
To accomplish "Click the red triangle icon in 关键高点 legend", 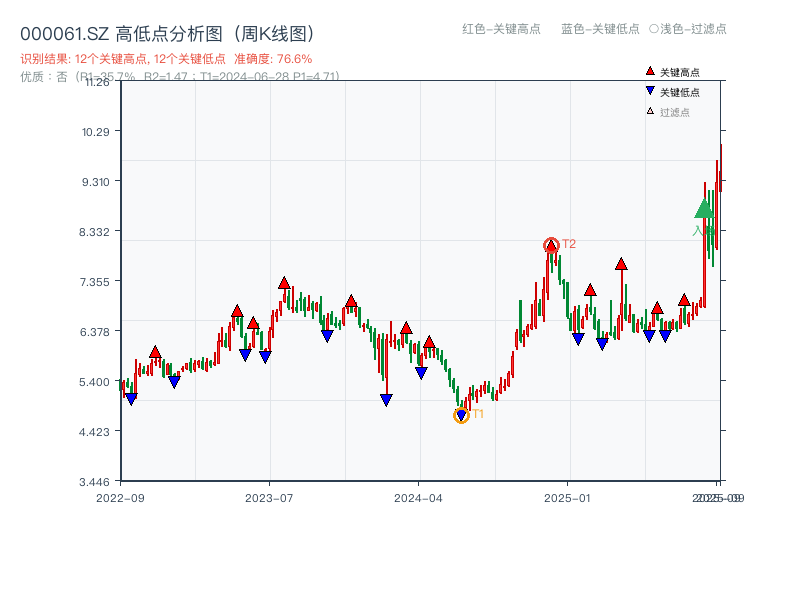I will (x=650, y=71).
